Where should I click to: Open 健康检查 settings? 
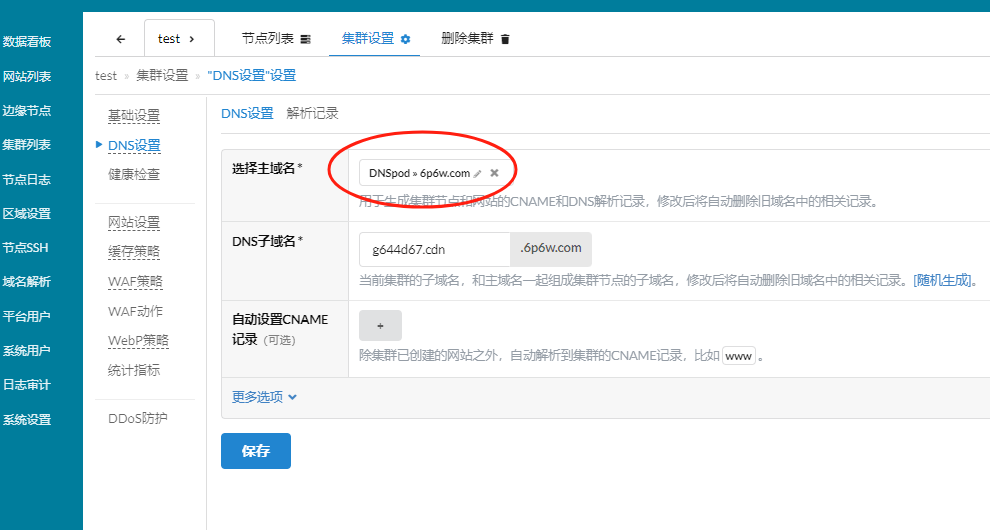(134, 174)
